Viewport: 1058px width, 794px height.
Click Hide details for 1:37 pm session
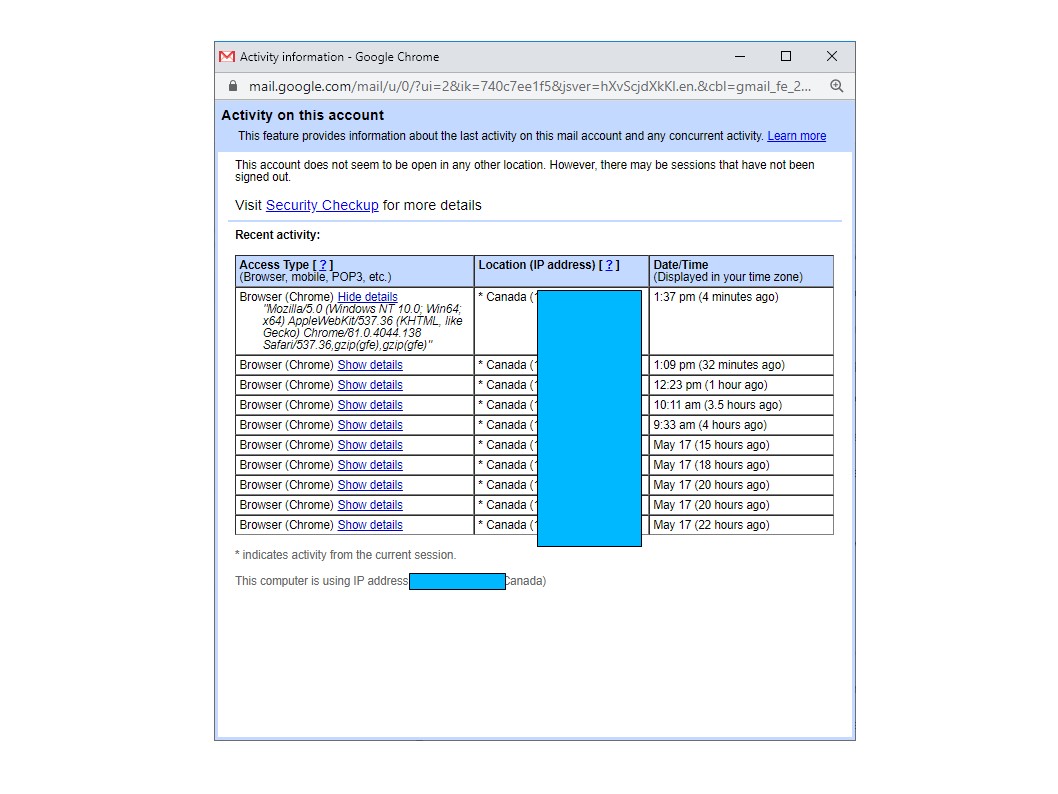click(367, 297)
